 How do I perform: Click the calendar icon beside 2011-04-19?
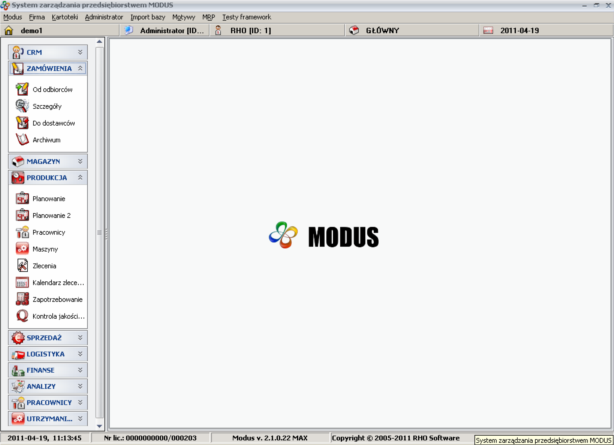pos(488,30)
